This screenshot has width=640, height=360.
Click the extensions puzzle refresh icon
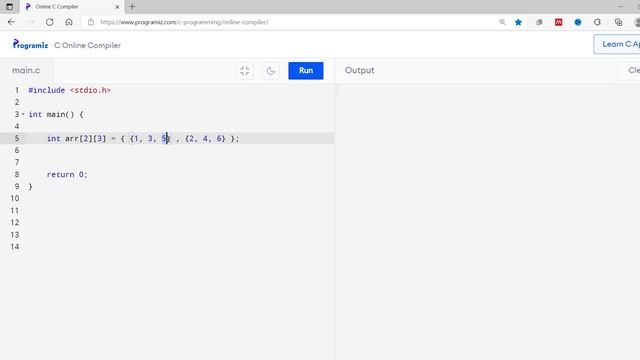pos(597,22)
